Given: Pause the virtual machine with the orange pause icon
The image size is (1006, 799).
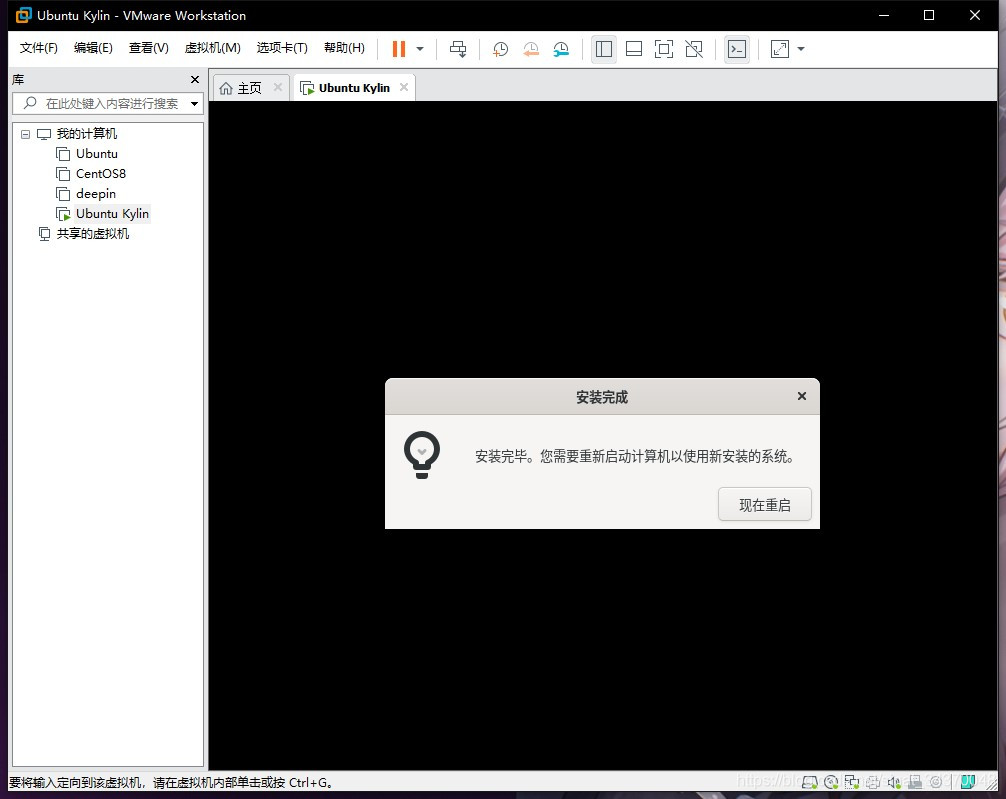Looking at the screenshot, I should (398, 49).
